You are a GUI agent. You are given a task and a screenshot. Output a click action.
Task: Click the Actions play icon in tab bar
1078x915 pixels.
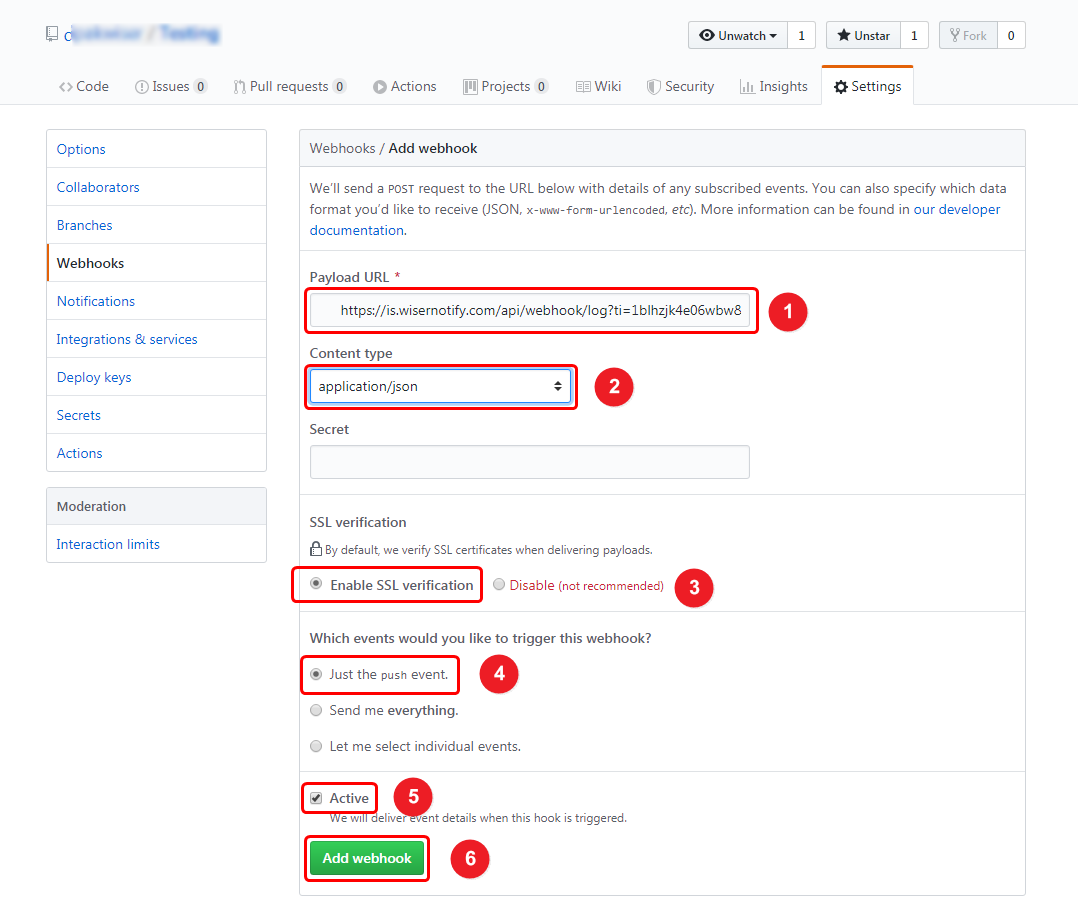[380, 87]
